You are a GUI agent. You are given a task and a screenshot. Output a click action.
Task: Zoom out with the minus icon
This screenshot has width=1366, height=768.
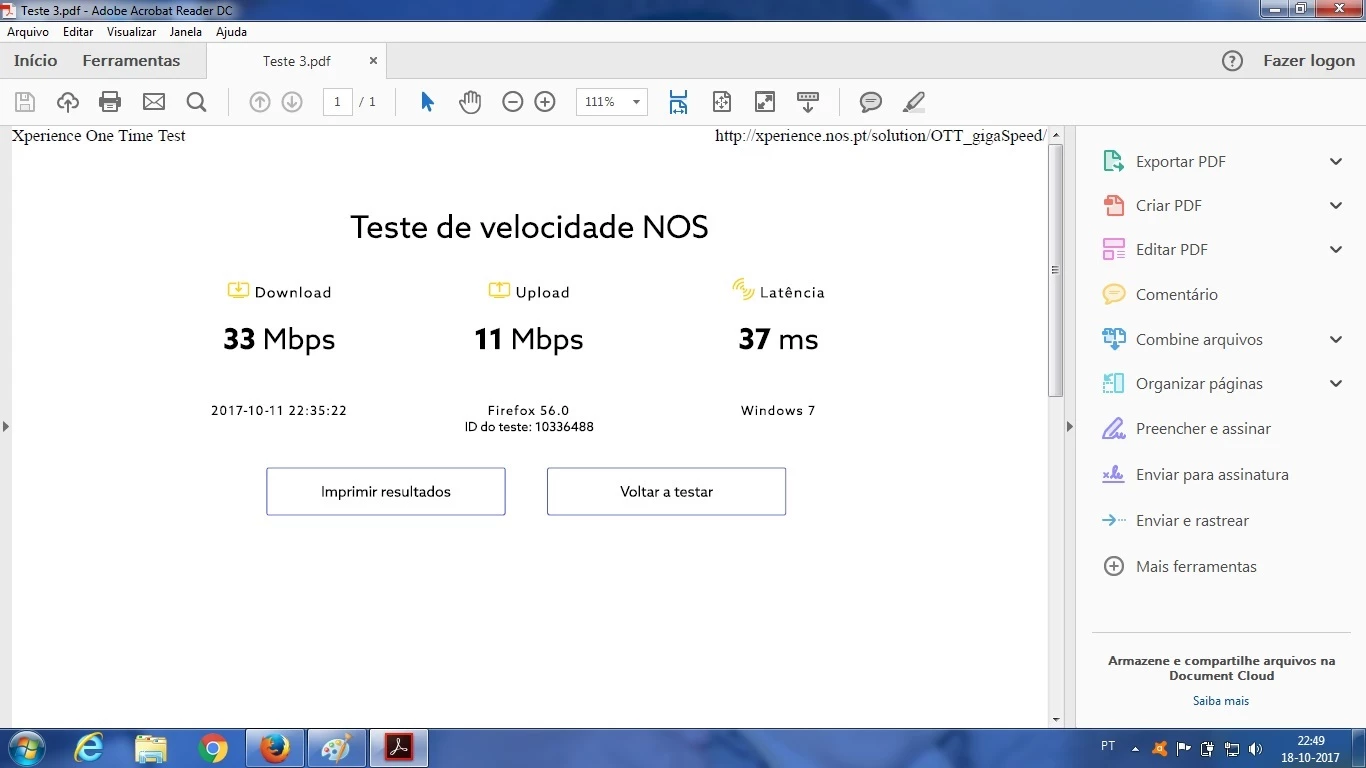(513, 102)
